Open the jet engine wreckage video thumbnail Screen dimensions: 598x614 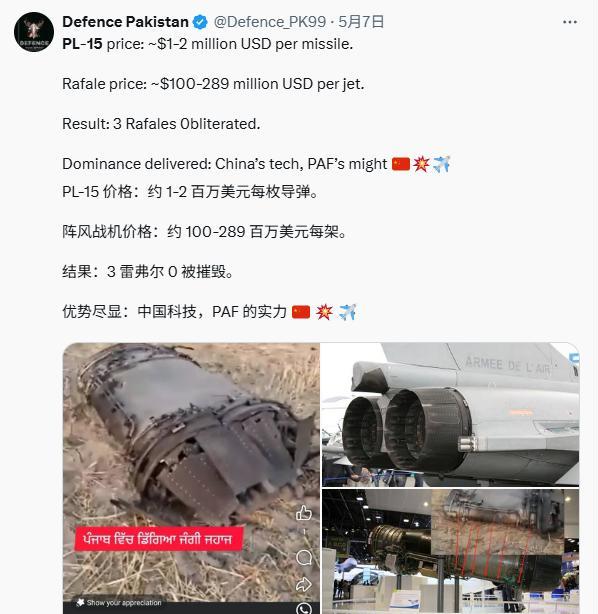pos(191,478)
